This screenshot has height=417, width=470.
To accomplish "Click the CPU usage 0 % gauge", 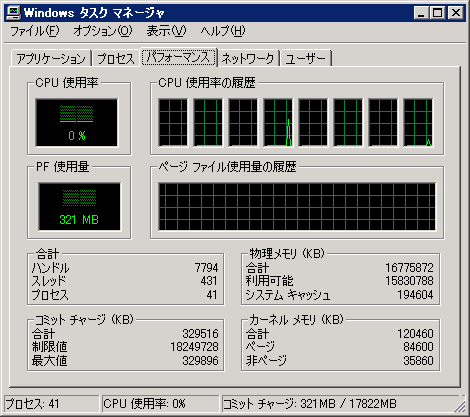I will point(77,122).
